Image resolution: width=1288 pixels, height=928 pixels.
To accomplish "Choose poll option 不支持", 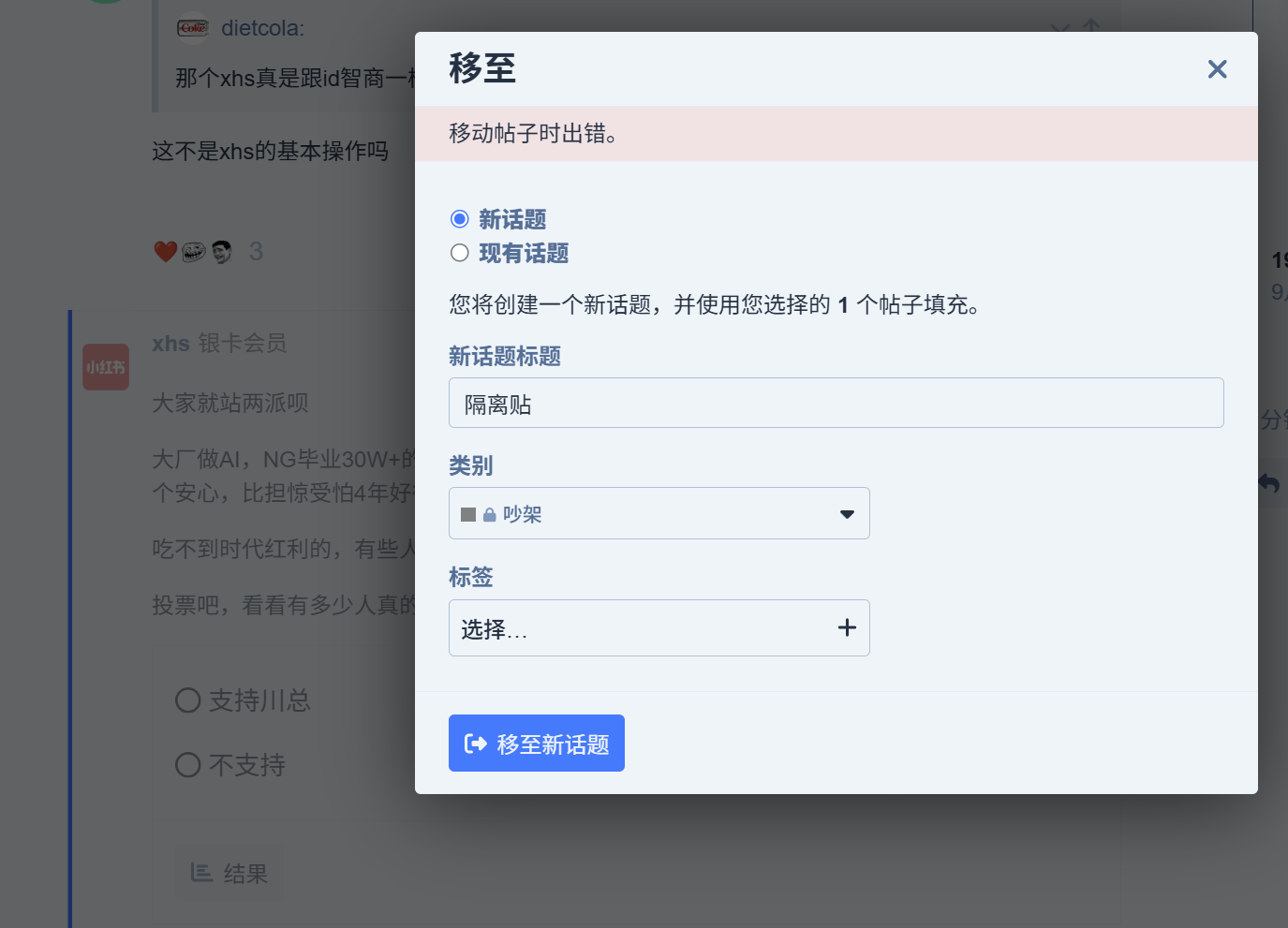I will (188, 765).
